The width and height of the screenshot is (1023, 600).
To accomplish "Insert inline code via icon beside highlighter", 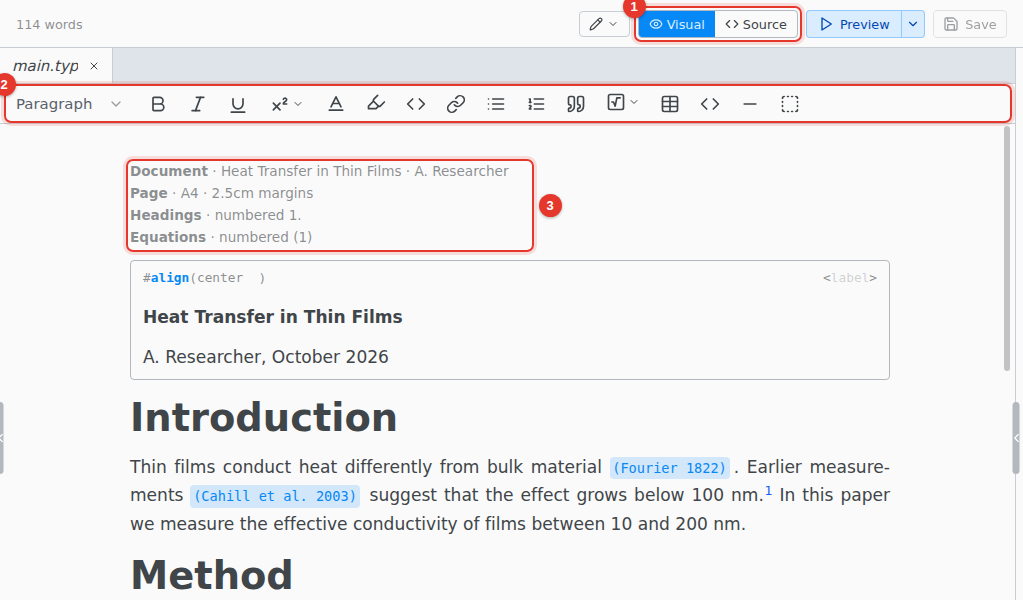I will coord(416,104).
